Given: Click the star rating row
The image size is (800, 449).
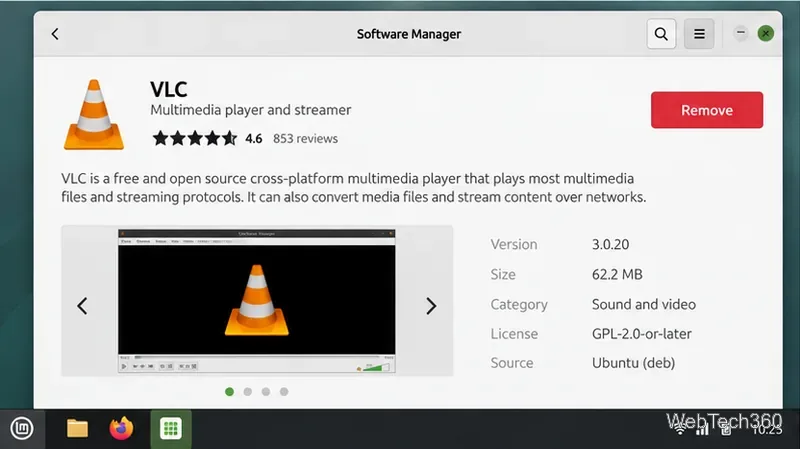Looking at the screenshot, I should pyautogui.click(x=194, y=138).
